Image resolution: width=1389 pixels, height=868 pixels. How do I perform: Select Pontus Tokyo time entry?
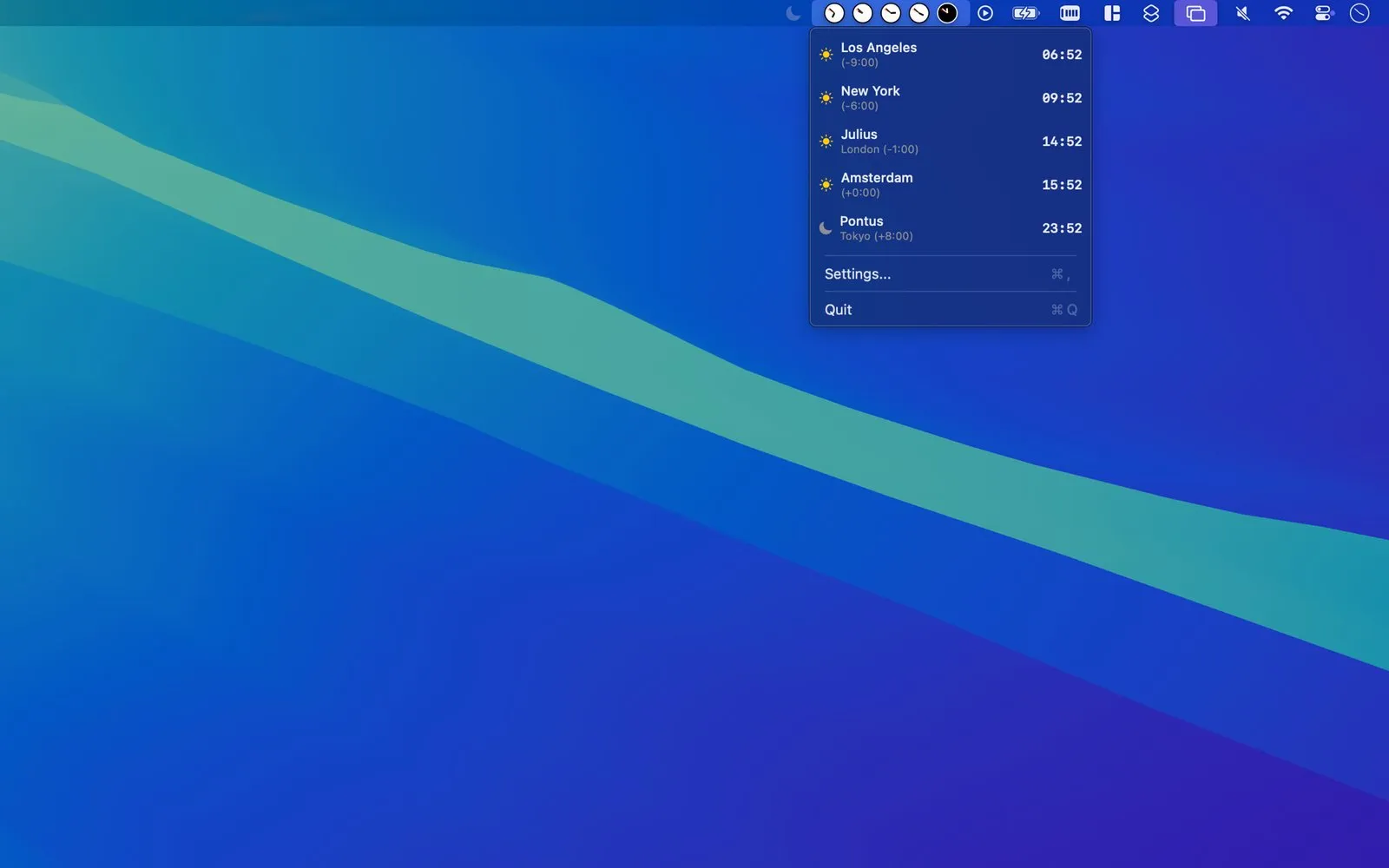click(x=951, y=228)
